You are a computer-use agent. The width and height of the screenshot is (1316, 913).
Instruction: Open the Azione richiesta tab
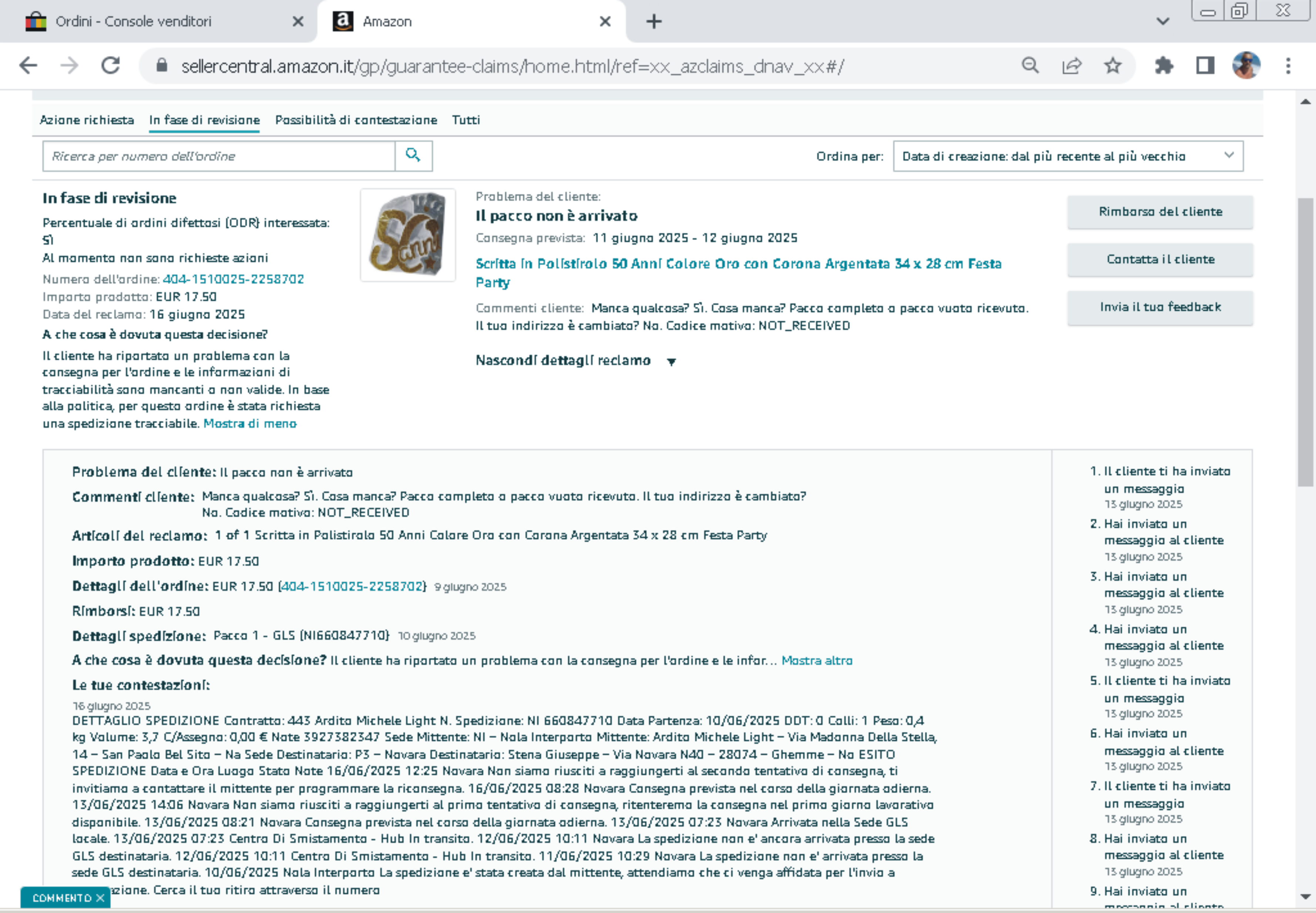click(x=87, y=120)
